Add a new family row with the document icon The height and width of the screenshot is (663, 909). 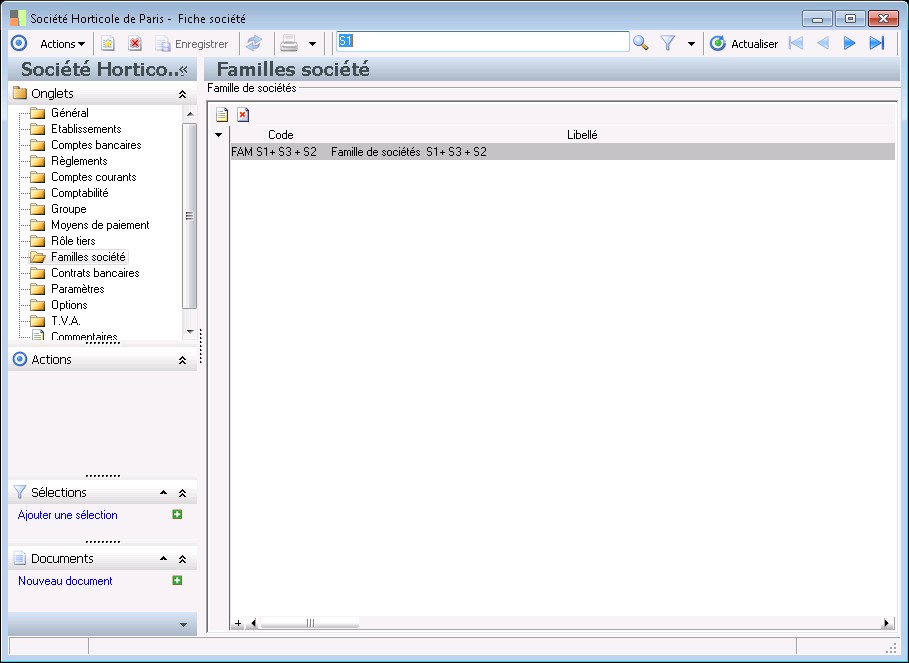point(222,115)
